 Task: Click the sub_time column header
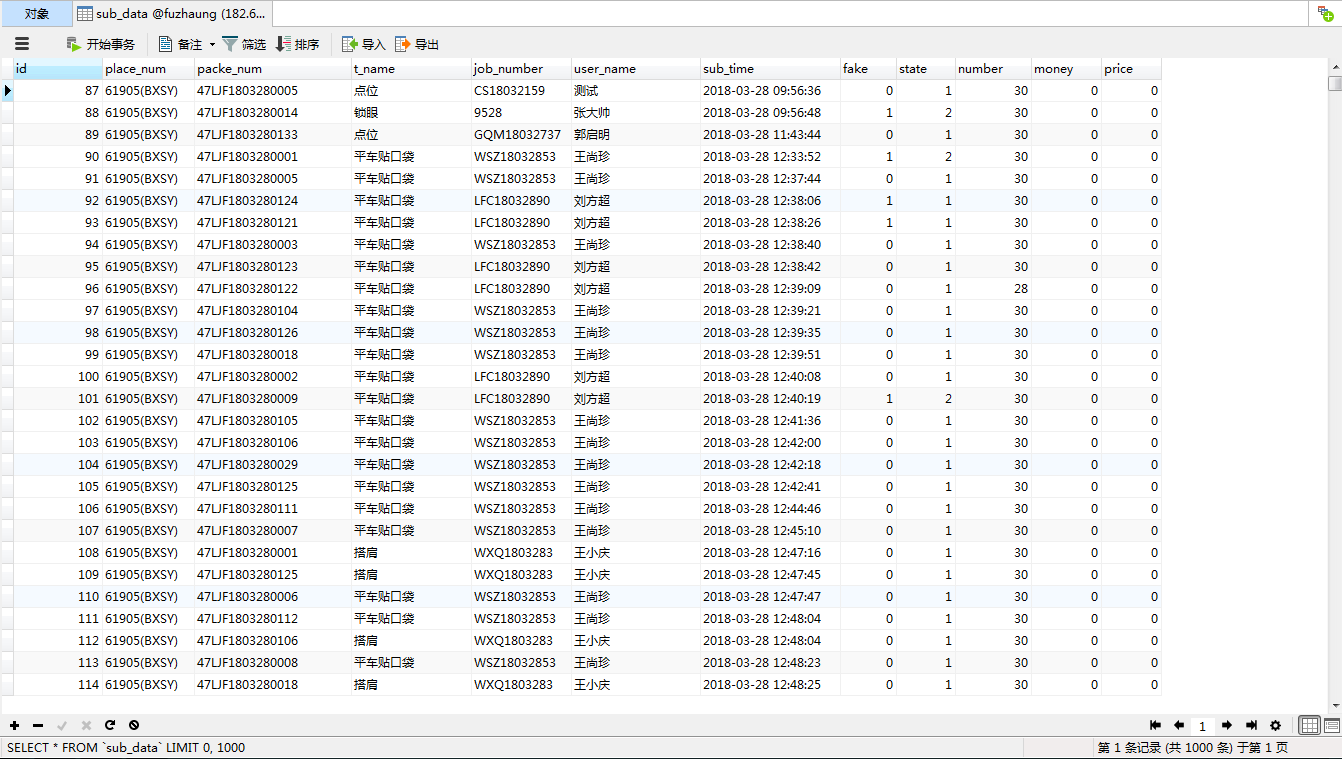tap(770, 69)
